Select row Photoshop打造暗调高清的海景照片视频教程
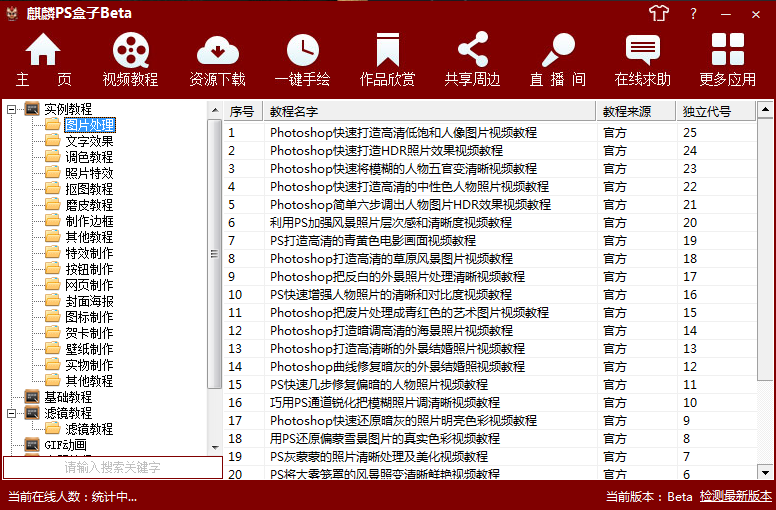Image resolution: width=776 pixels, height=510 pixels. (490, 330)
